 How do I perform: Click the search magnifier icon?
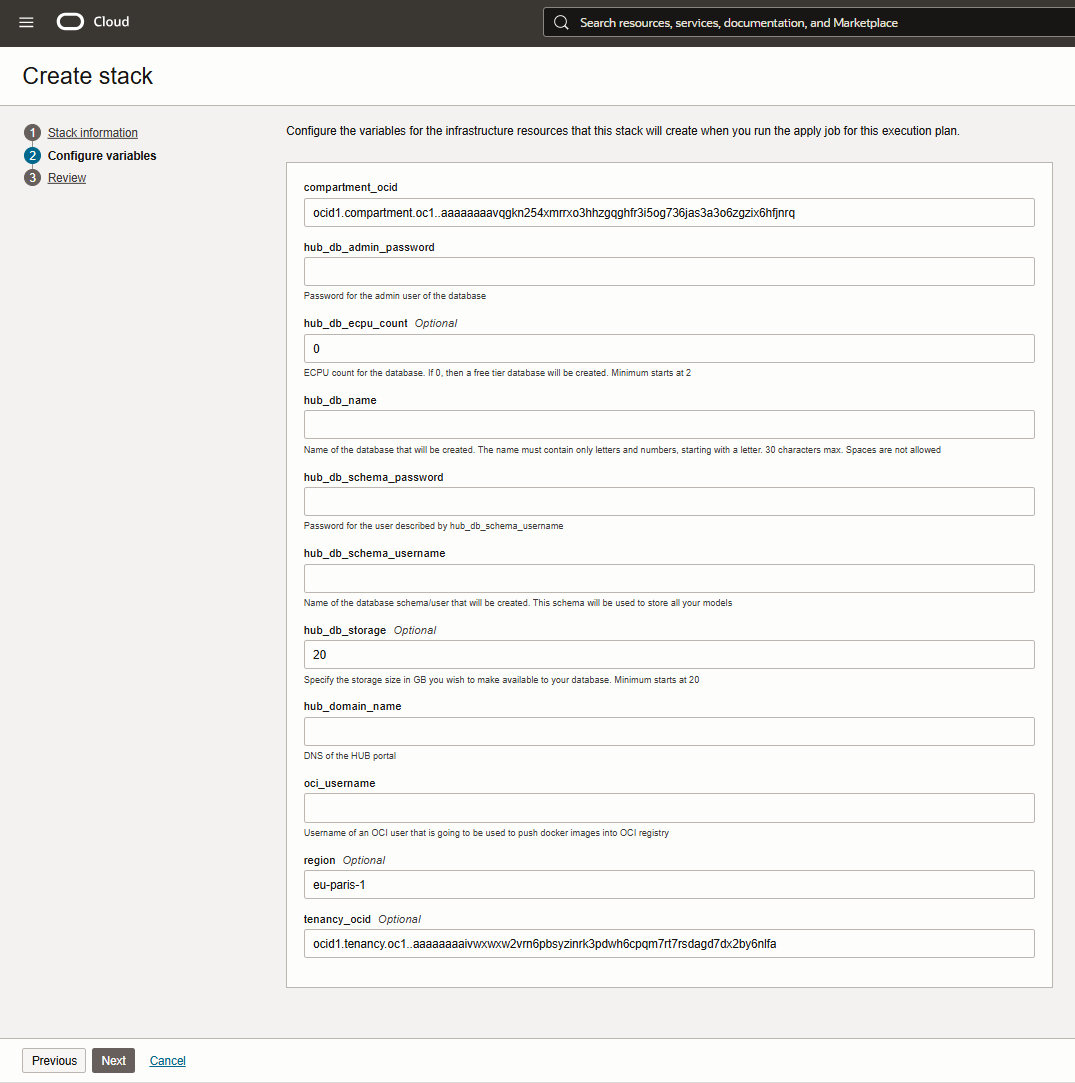561,22
